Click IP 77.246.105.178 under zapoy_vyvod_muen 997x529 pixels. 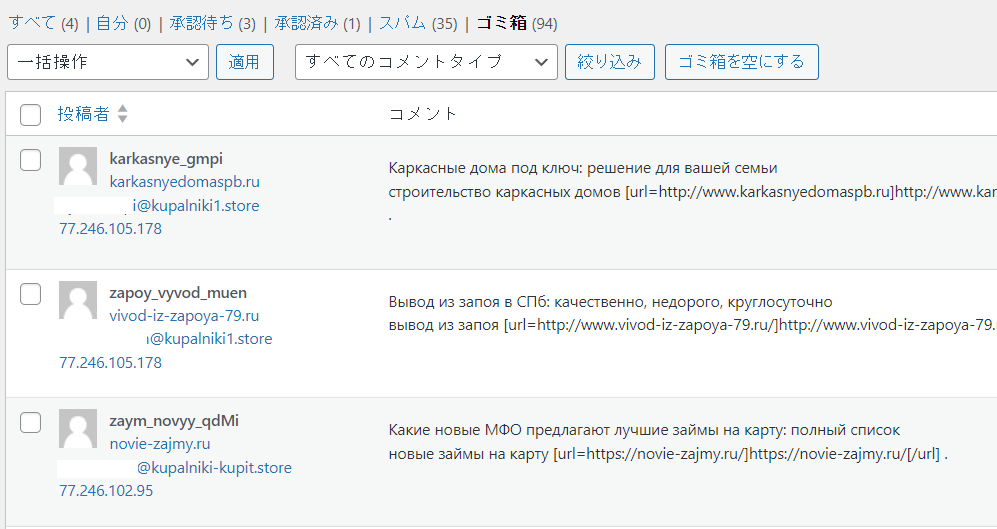point(111,362)
